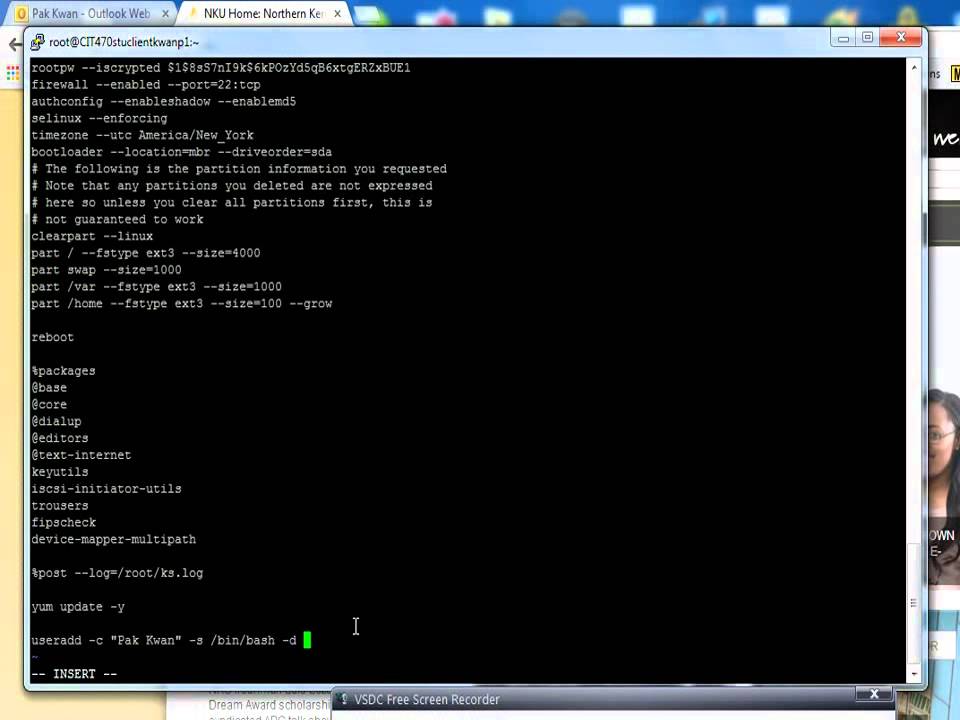Click the 'part /home --fstype ext3' line
This screenshot has height=720, width=960.
[181, 304]
